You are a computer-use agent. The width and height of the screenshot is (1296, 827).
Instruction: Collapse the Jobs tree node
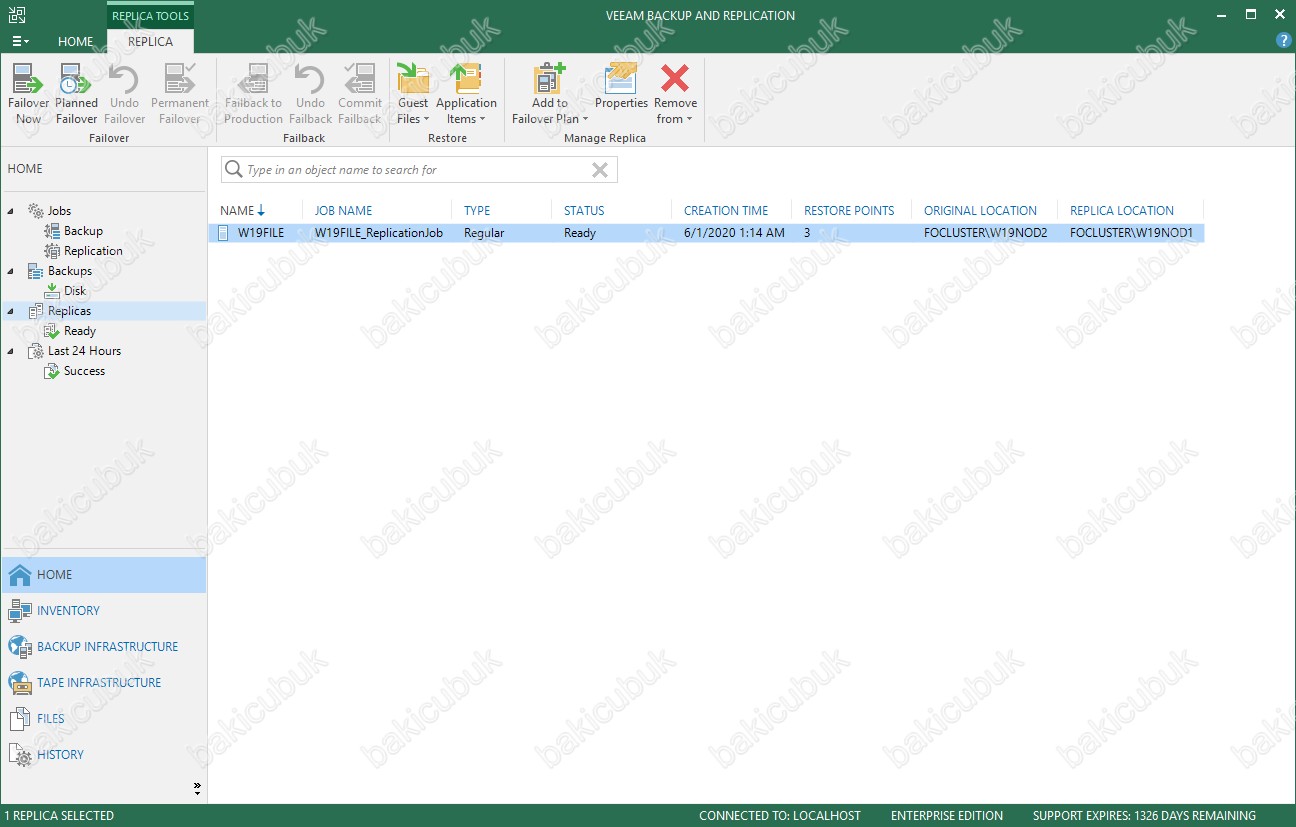[11, 211]
